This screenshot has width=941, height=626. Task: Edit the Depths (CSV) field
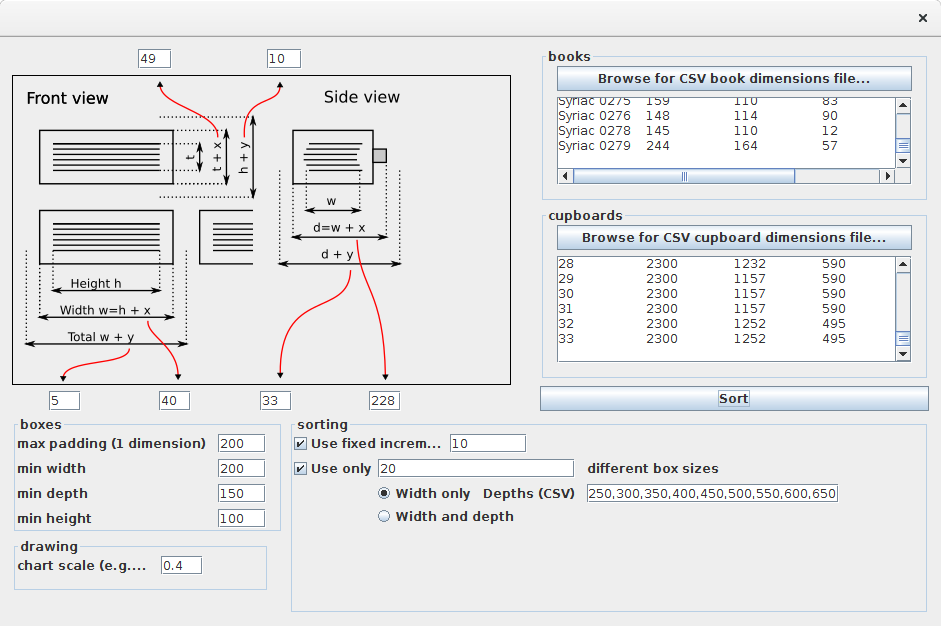click(712, 494)
